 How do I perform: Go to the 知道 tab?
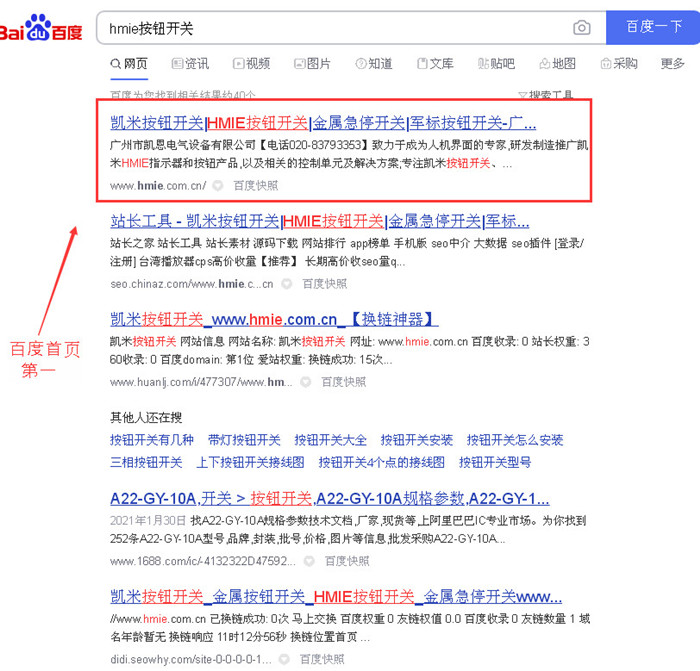coord(372,64)
